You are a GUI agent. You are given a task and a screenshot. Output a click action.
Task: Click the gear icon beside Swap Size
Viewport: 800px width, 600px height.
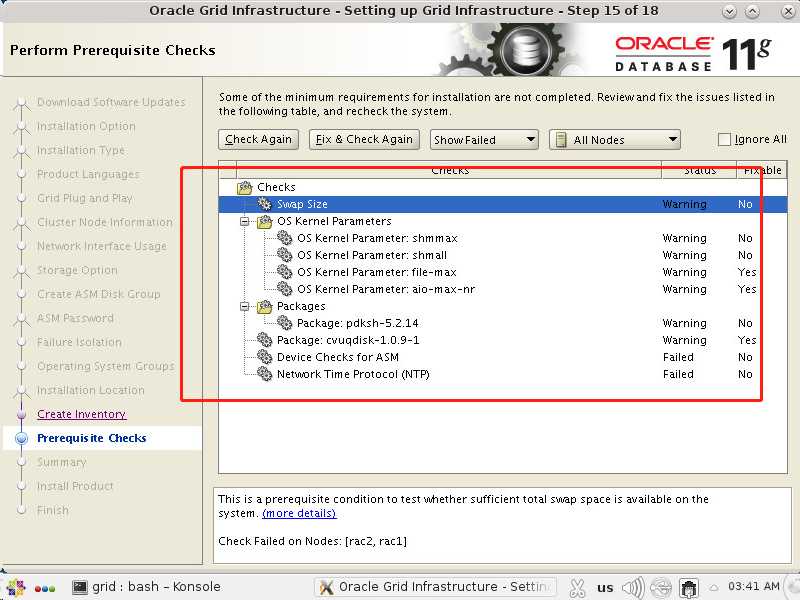pos(264,204)
